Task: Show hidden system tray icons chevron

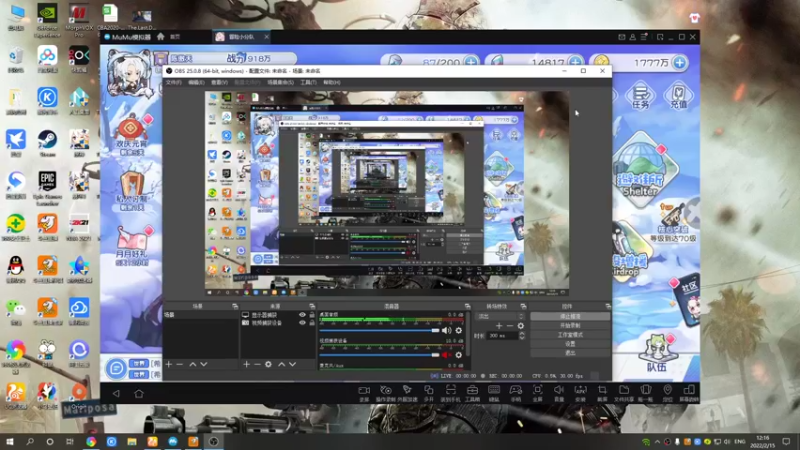Action: pos(657,441)
